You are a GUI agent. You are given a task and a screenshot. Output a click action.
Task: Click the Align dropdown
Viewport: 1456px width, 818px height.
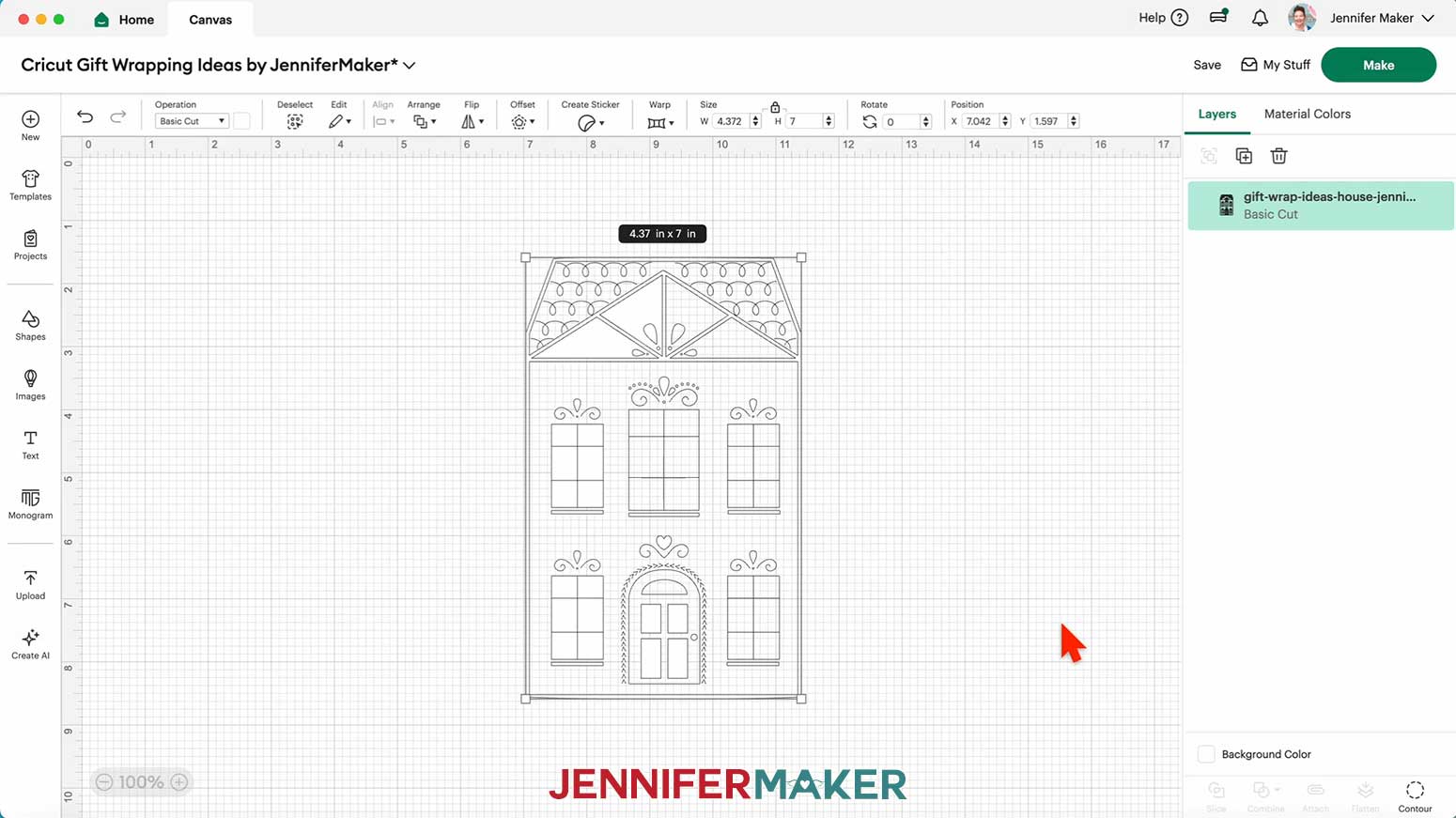383,122
